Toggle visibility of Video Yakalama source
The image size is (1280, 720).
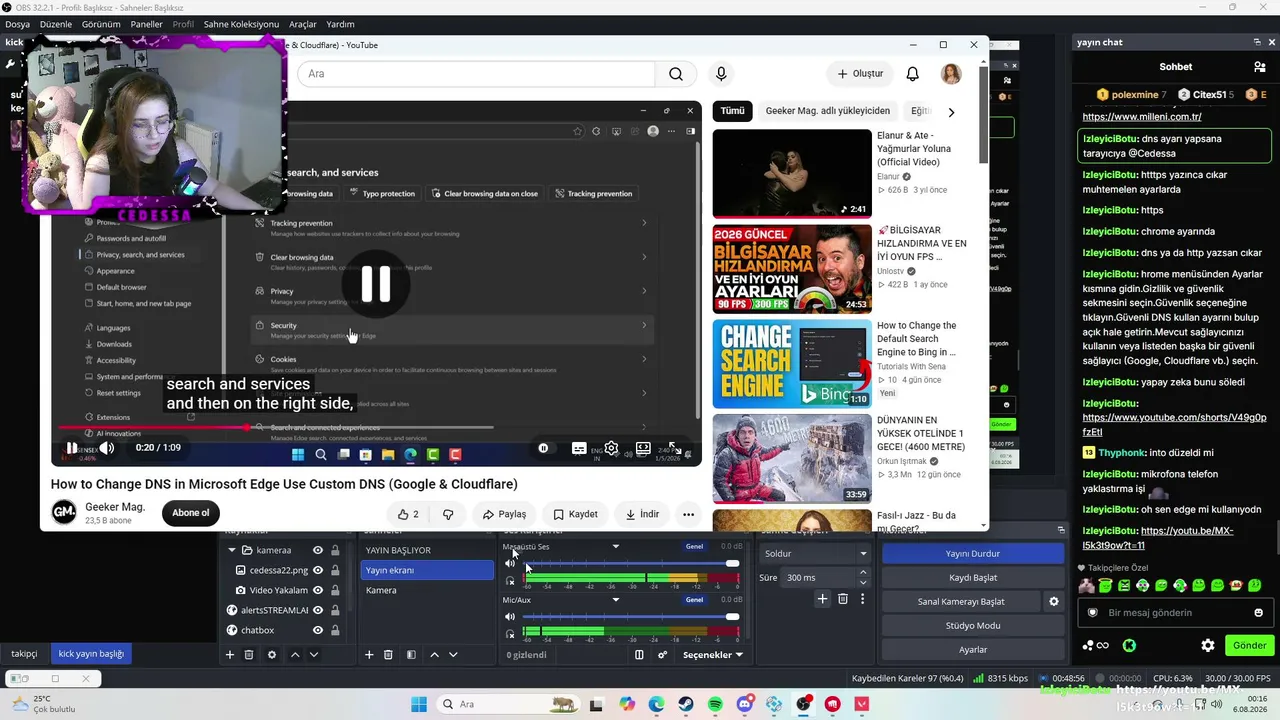pyautogui.click(x=318, y=590)
